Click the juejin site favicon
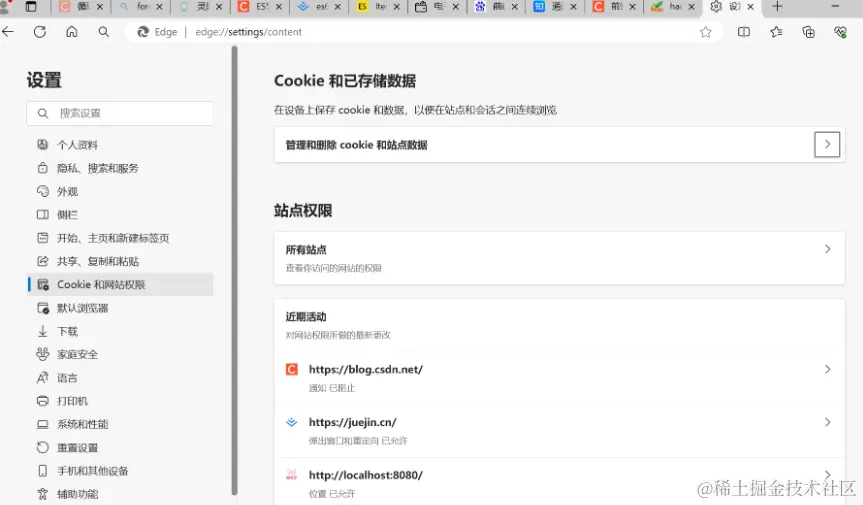Image resolution: width=863 pixels, height=505 pixels. pos(292,422)
